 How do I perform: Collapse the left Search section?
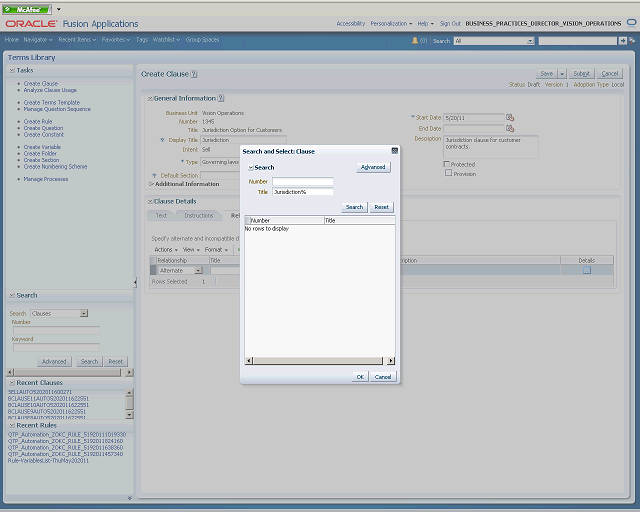coord(12,295)
